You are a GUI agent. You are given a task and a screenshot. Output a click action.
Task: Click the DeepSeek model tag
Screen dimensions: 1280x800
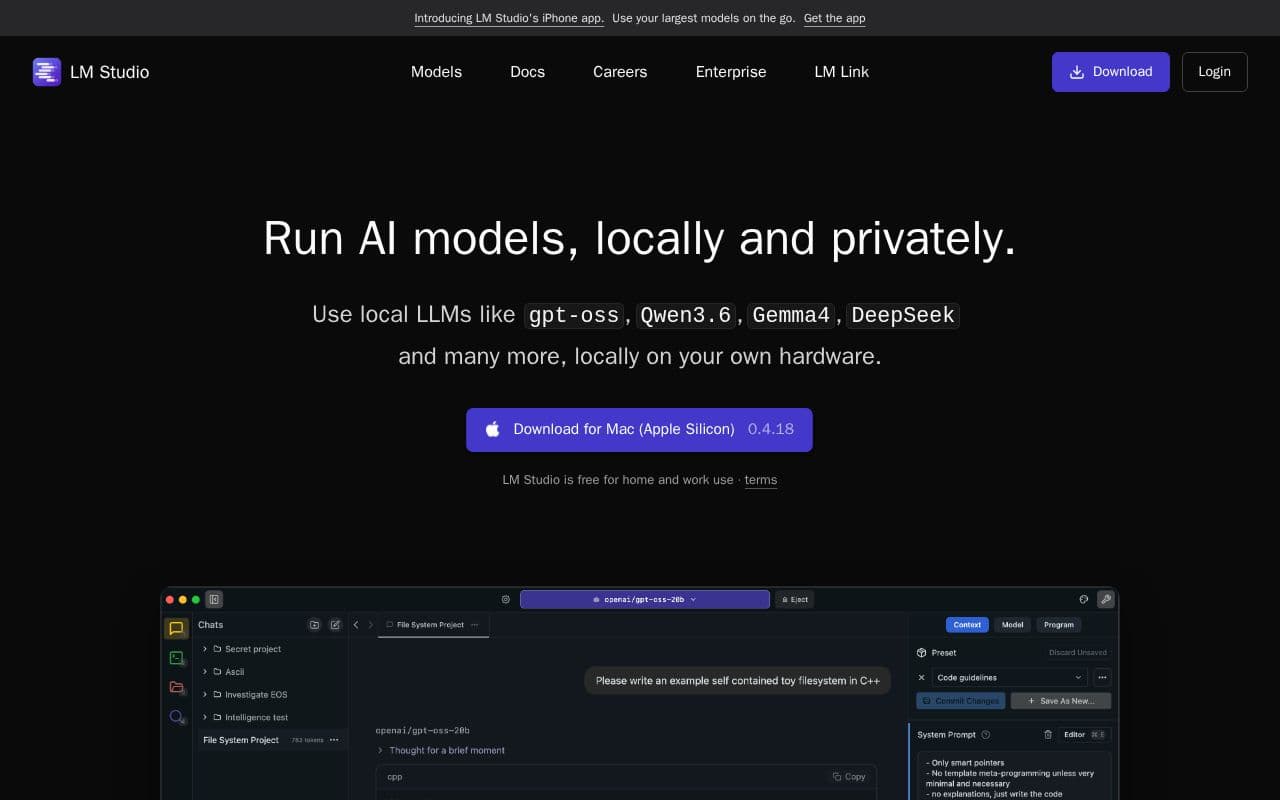(903, 315)
